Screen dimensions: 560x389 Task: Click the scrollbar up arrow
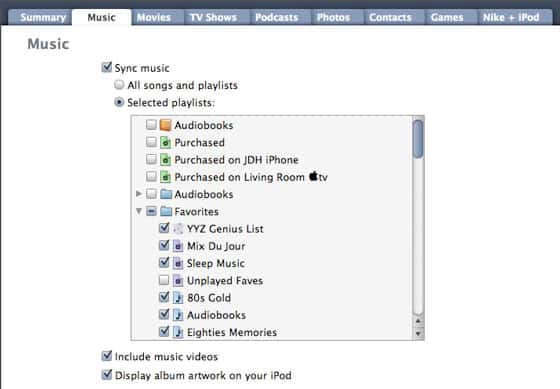[x=418, y=320]
